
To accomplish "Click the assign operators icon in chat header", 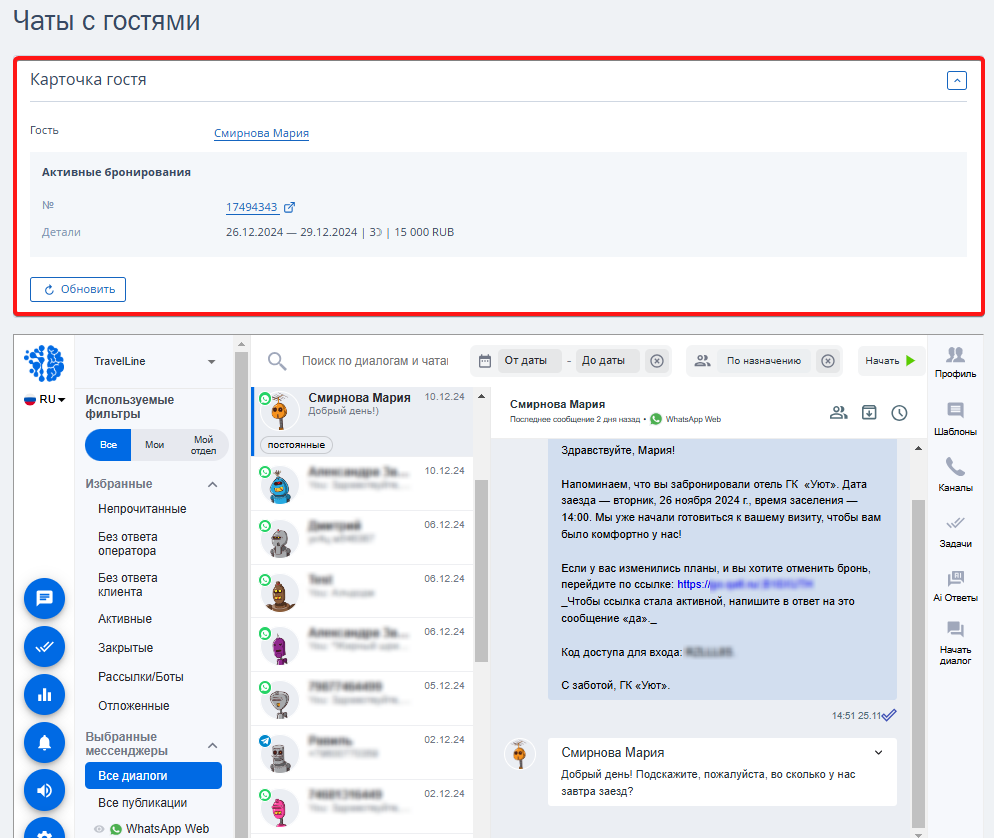I will coord(839,413).
